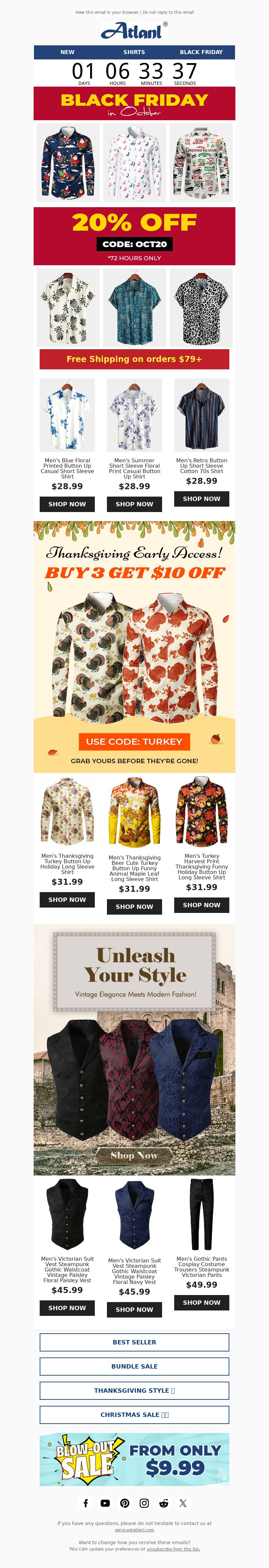Click the unsubscribe from this list link
269x1568 pixels.
click(x=173, y=1549)
